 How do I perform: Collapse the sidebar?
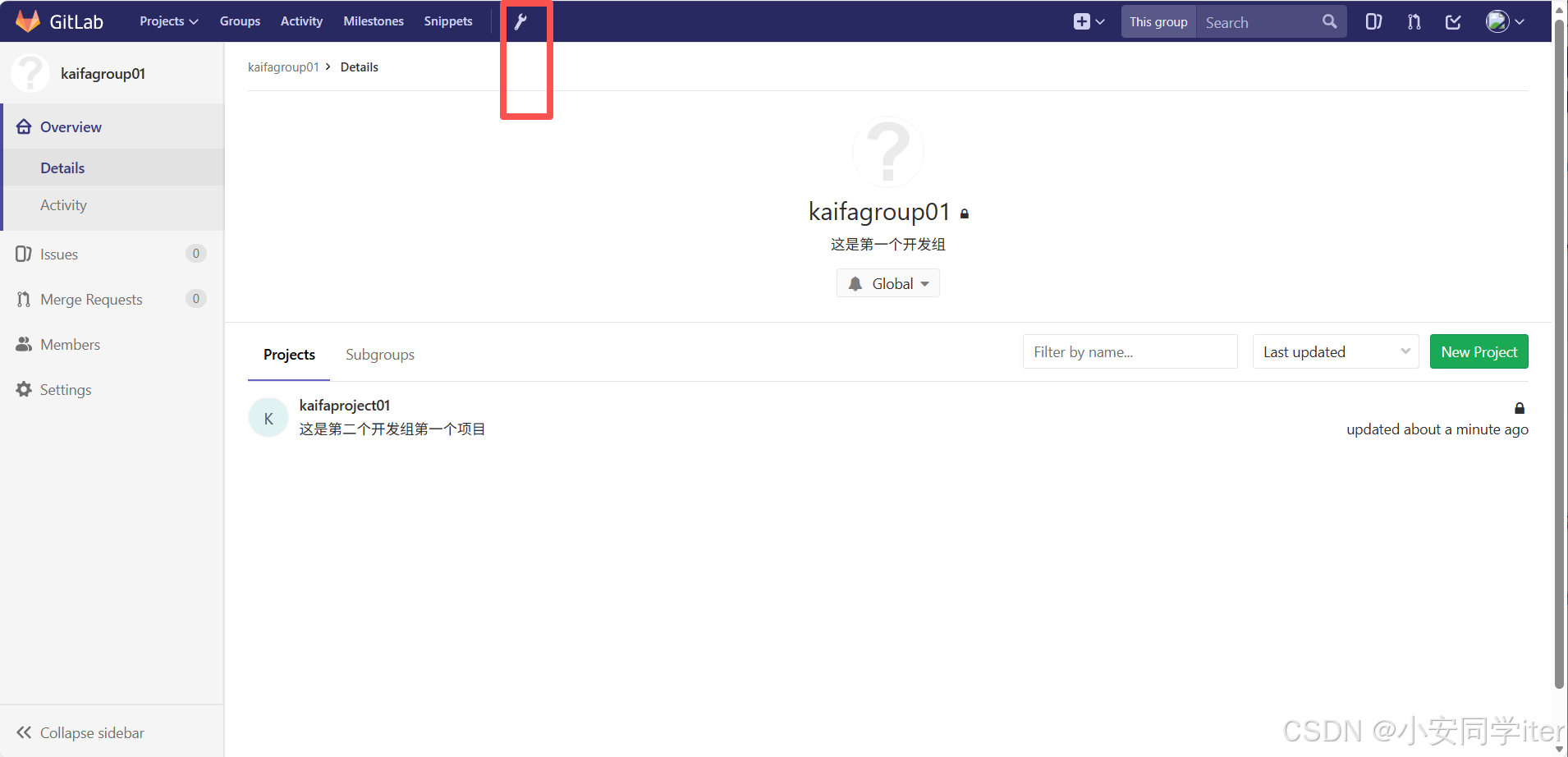80,732
